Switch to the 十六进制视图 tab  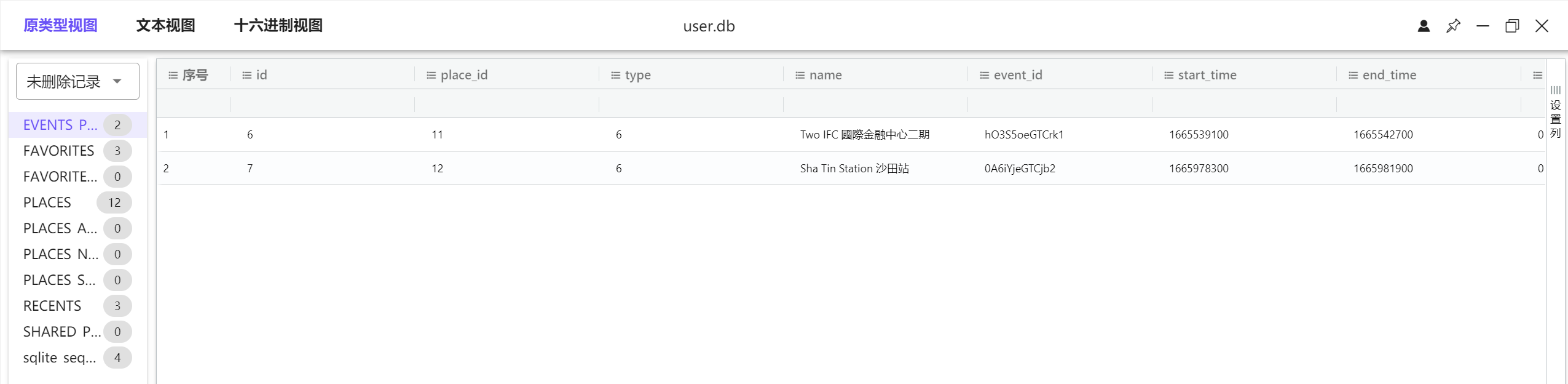(x=278, y=26)
